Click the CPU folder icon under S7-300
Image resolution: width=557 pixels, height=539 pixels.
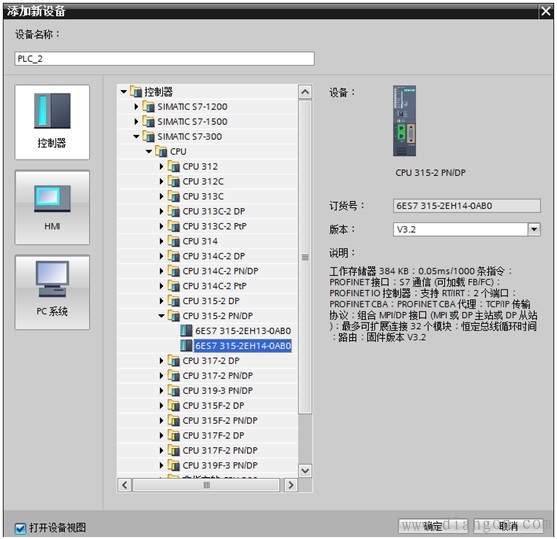[161, 151]
